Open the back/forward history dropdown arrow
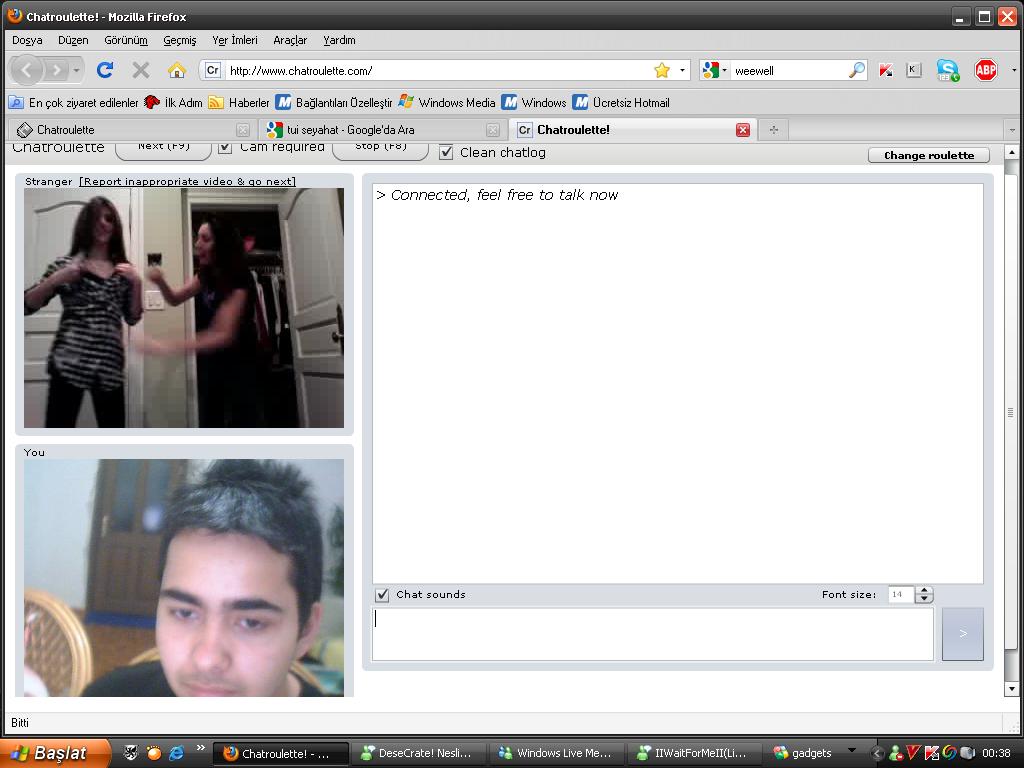This screenshot has width=1024, height=768. pos(76,70)
